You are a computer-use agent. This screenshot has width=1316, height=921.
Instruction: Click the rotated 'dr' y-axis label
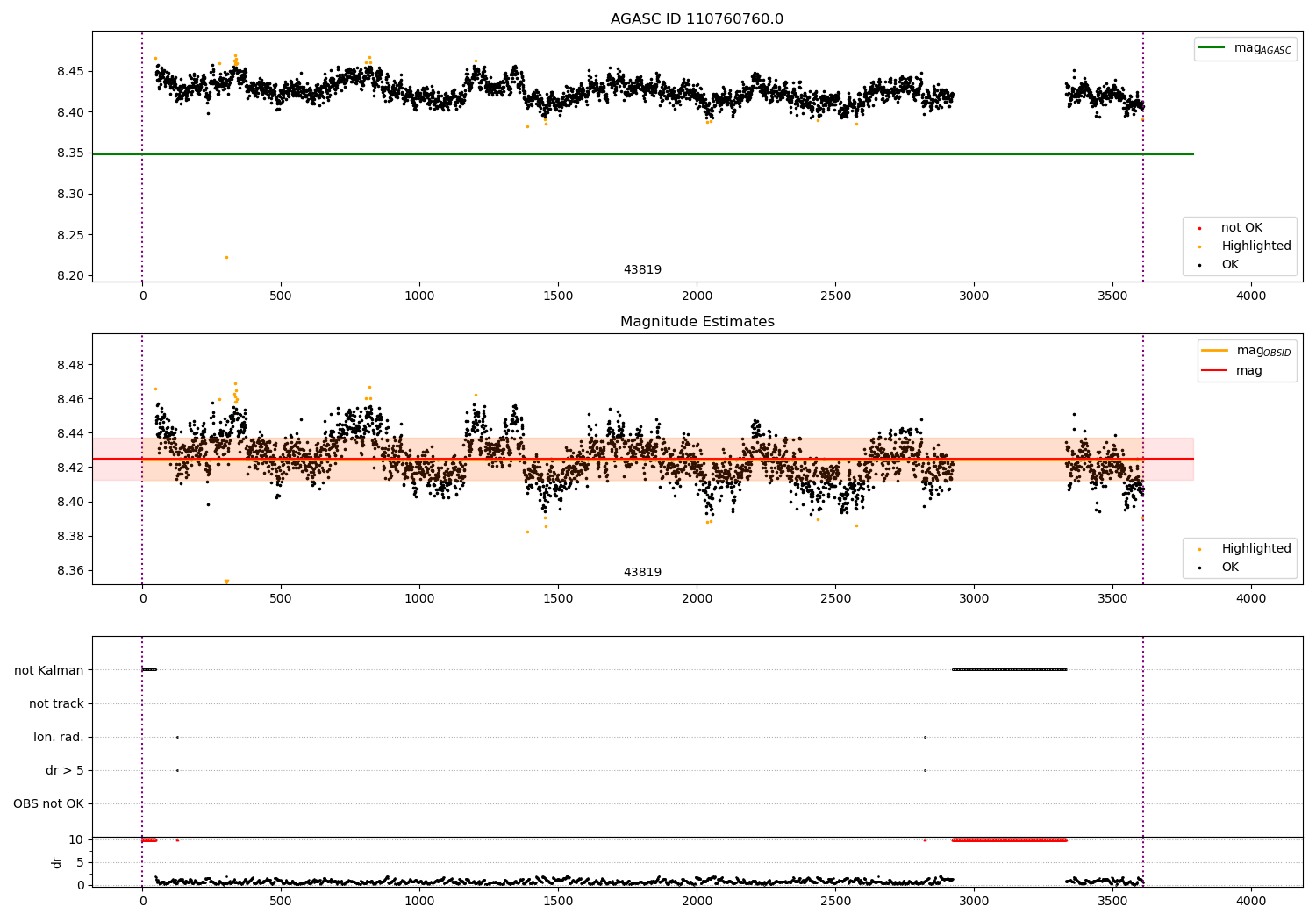pyautogui.click(x=57, y=862)
